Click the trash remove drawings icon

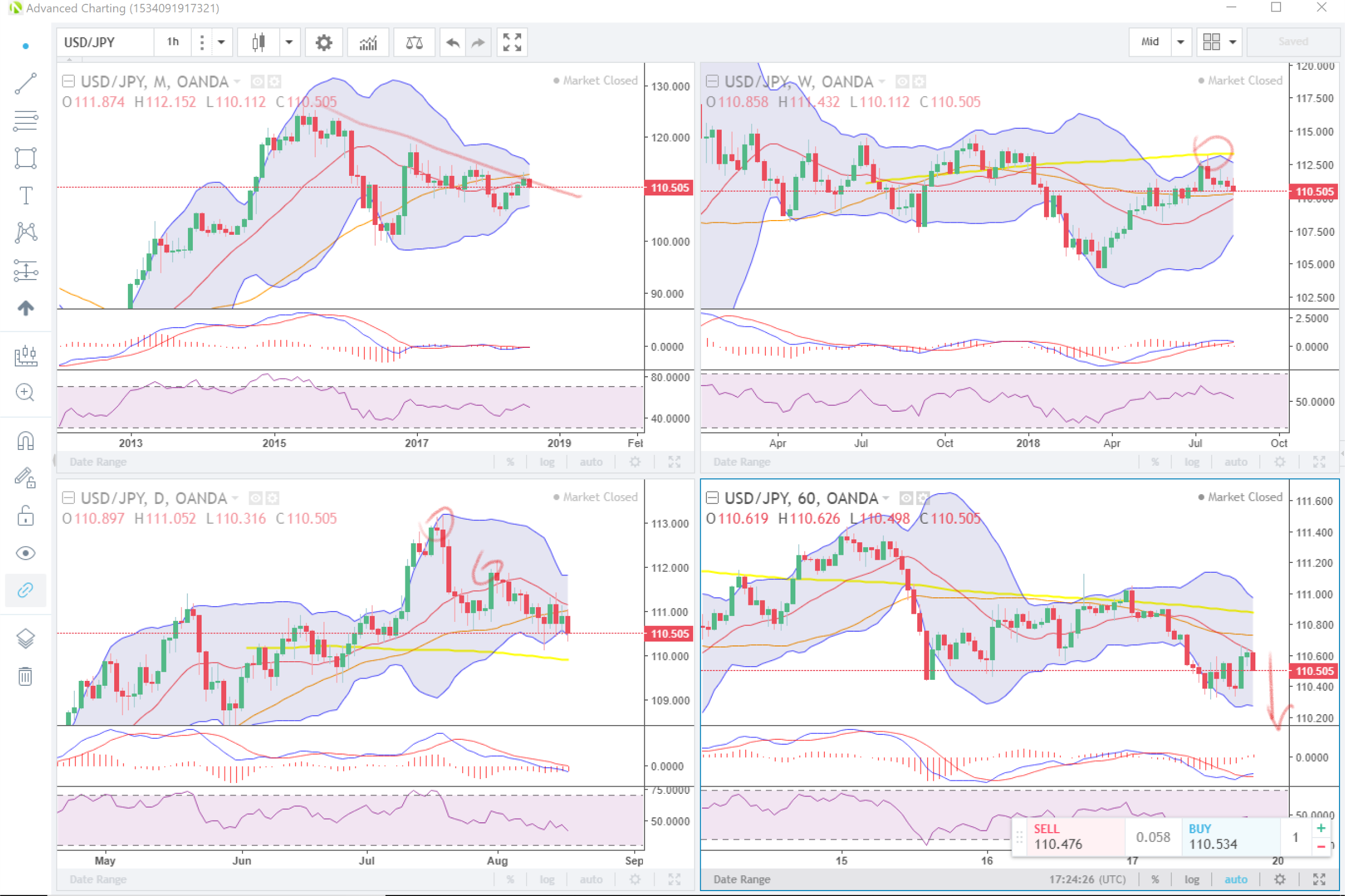tap(26, 676)
